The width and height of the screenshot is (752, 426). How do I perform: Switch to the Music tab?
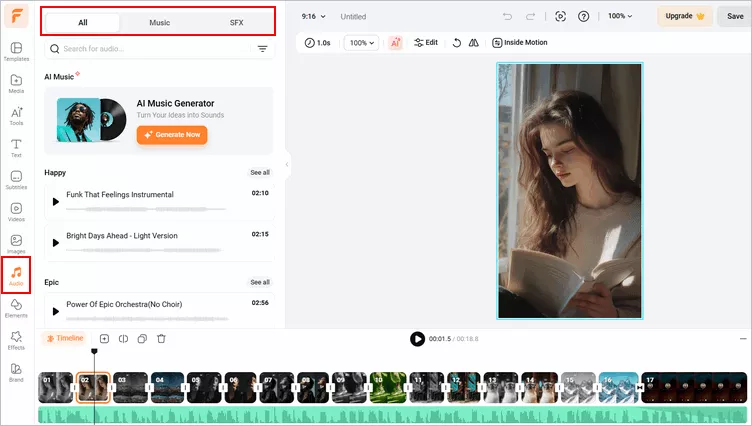[159, 23]
